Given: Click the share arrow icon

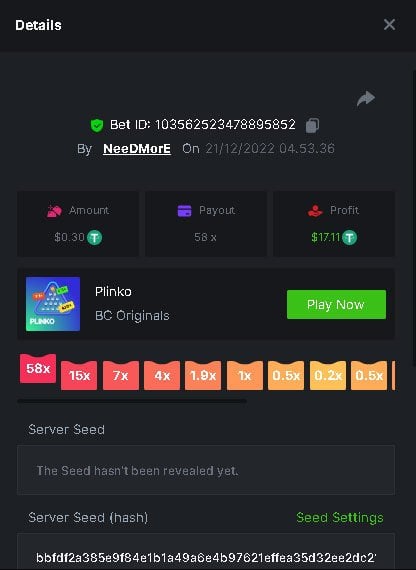Looking at the screenshot, I should pos(366,99).
